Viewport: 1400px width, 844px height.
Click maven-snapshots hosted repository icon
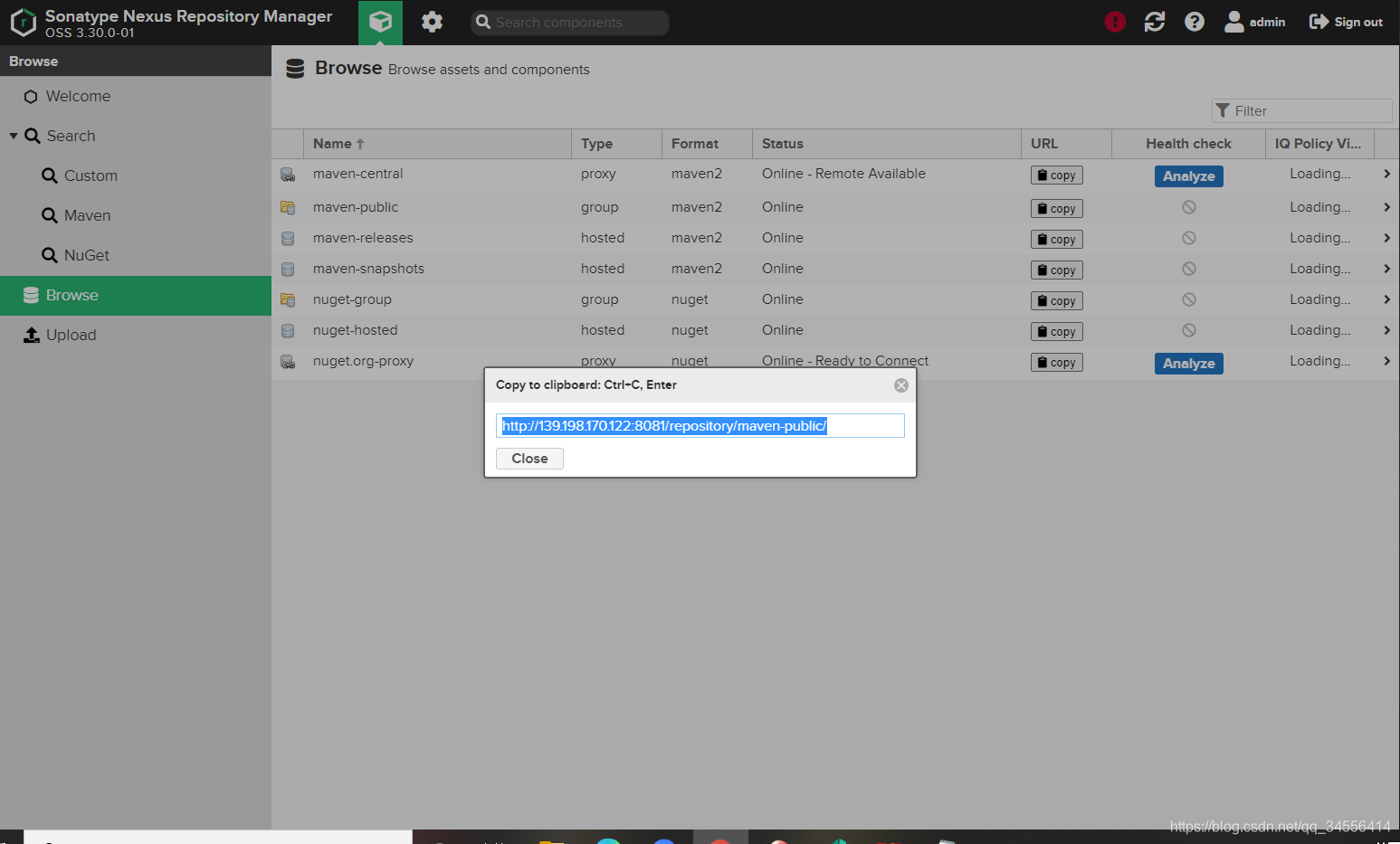(288, 270)
